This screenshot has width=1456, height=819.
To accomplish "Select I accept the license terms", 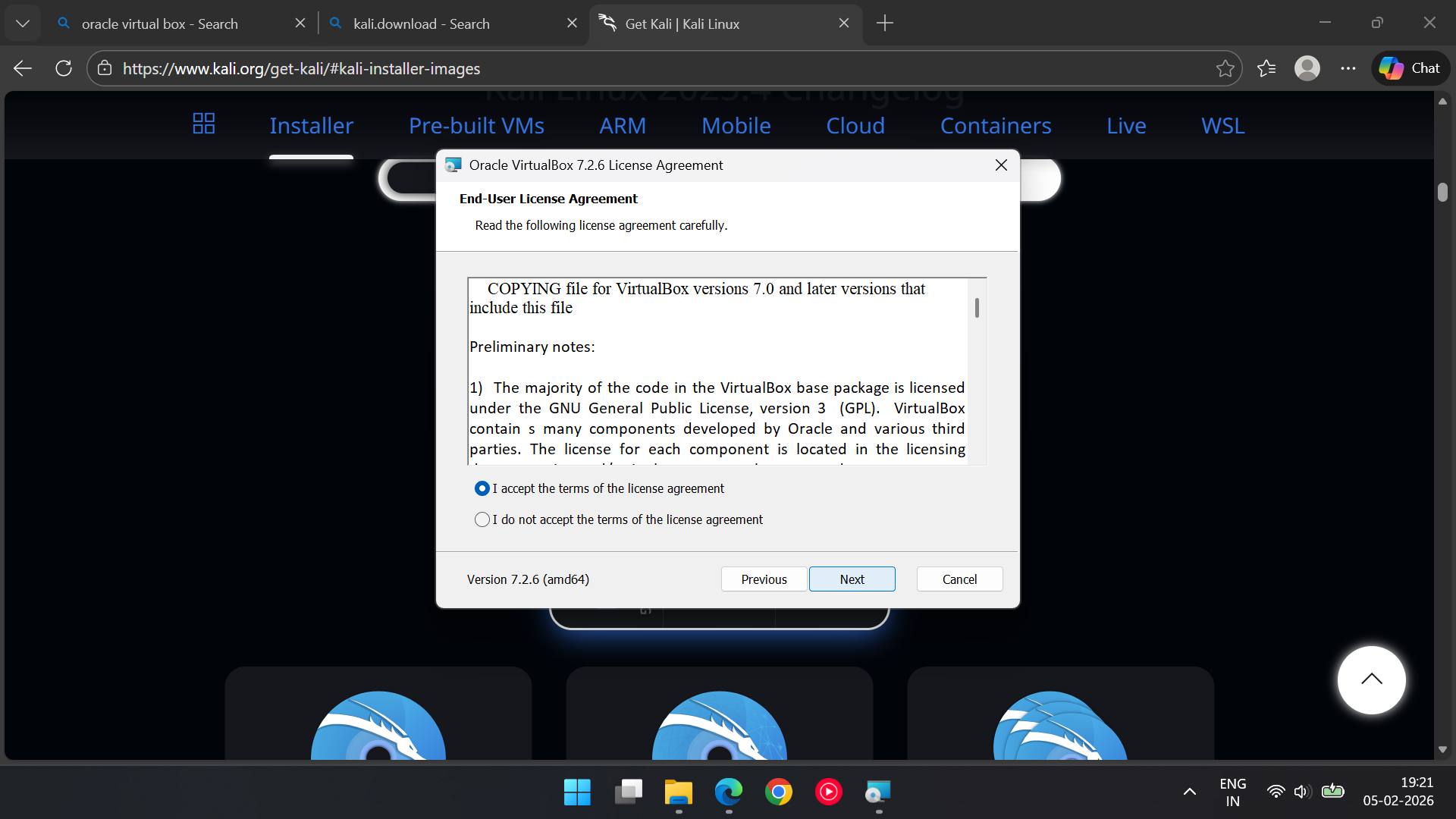I will click(482, 488).
